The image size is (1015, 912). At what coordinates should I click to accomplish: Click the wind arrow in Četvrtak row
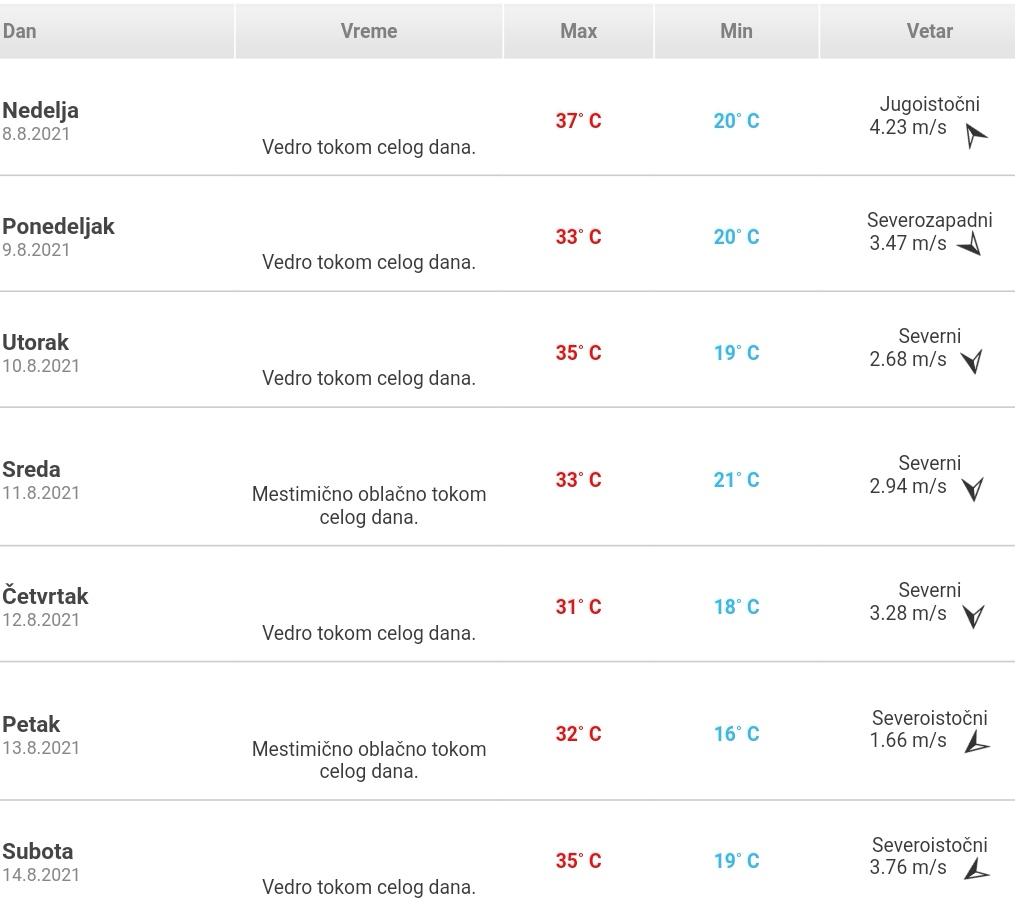(x=971, y=615)
